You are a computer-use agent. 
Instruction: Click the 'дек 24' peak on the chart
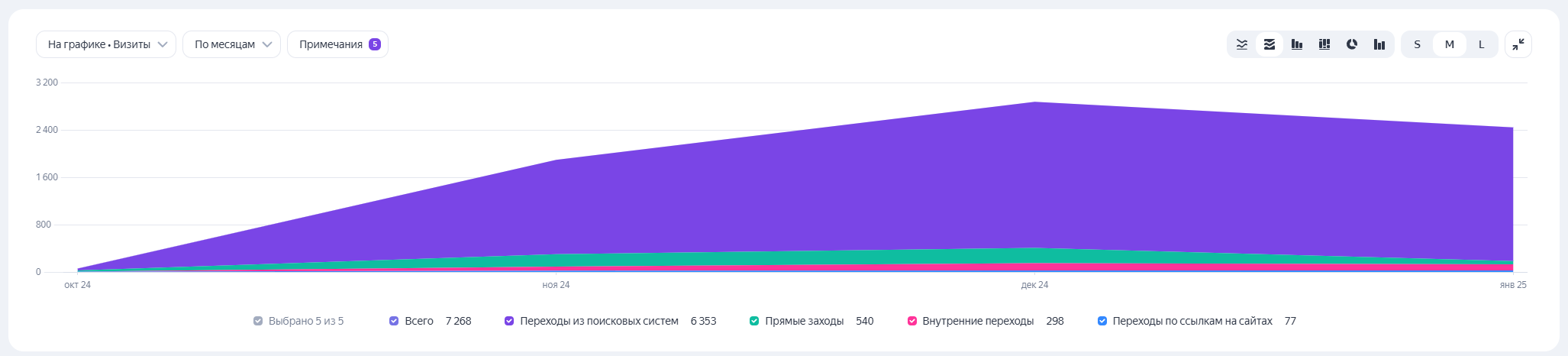(x=1035, y=102)
